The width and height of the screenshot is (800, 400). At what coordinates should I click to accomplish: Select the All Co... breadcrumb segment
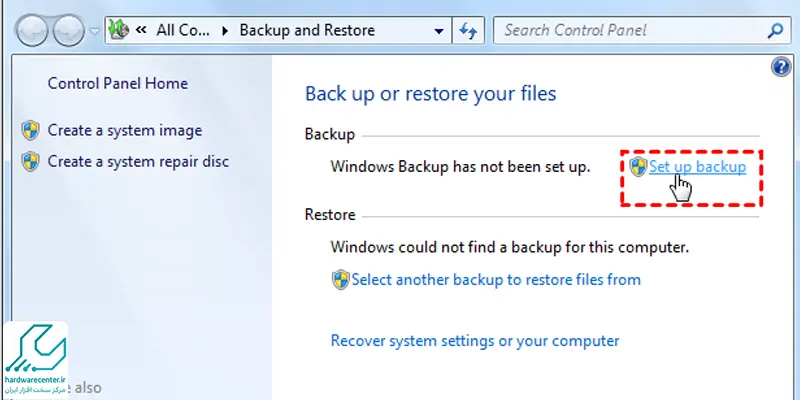pos(183,31)
